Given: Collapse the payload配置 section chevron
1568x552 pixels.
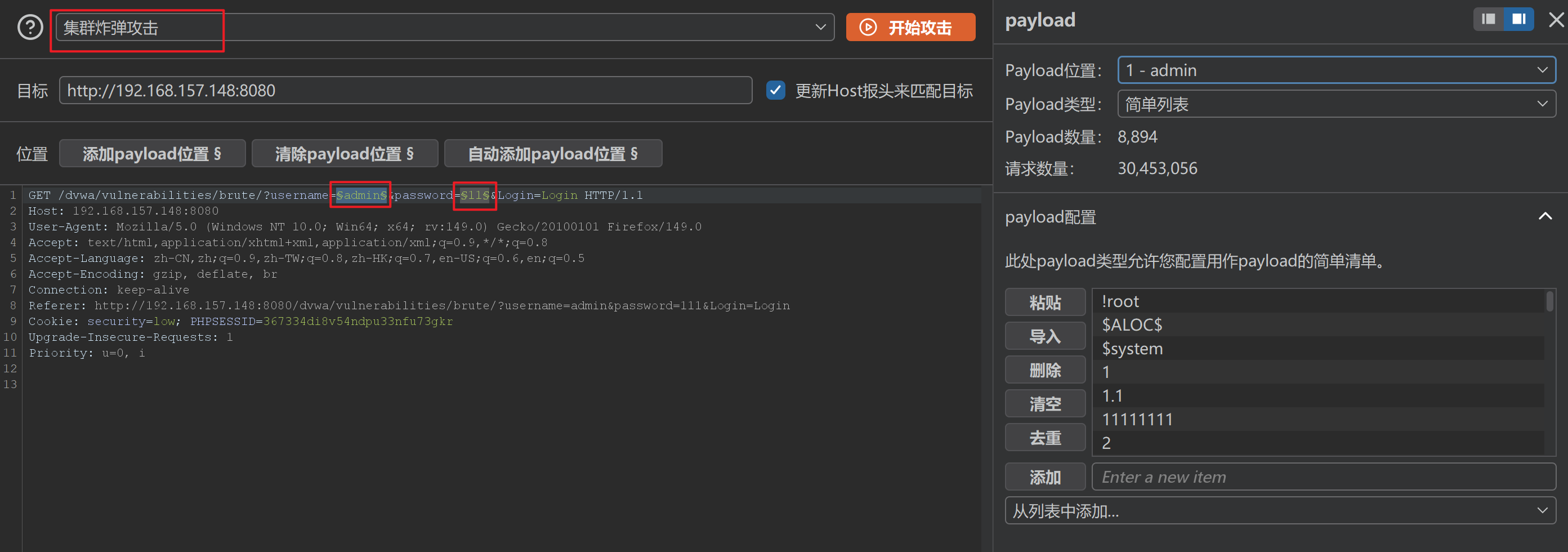Looking at the screenshot, I should click(x=1545, y=216).
